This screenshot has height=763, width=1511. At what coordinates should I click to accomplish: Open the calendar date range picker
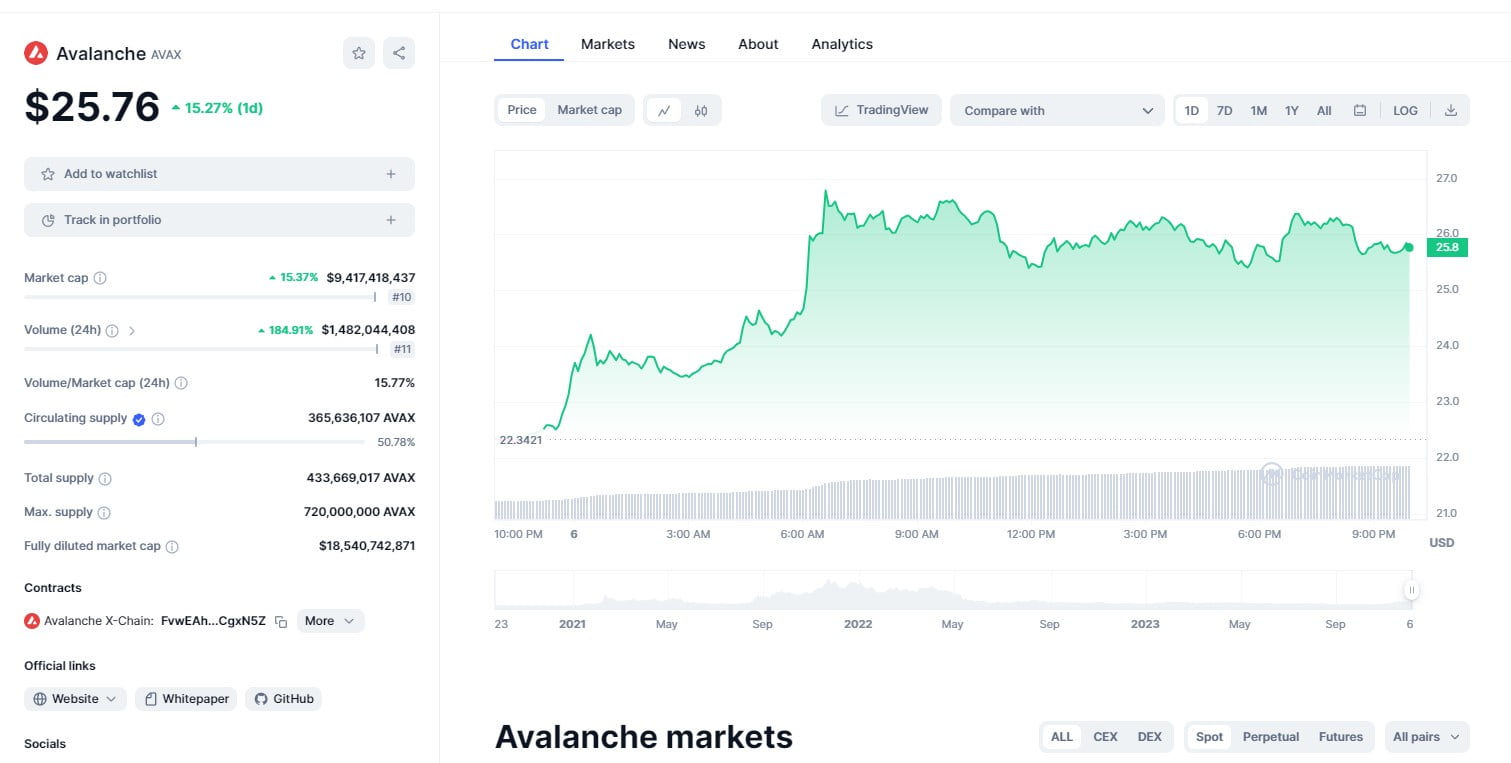(x=1360, y=110)
